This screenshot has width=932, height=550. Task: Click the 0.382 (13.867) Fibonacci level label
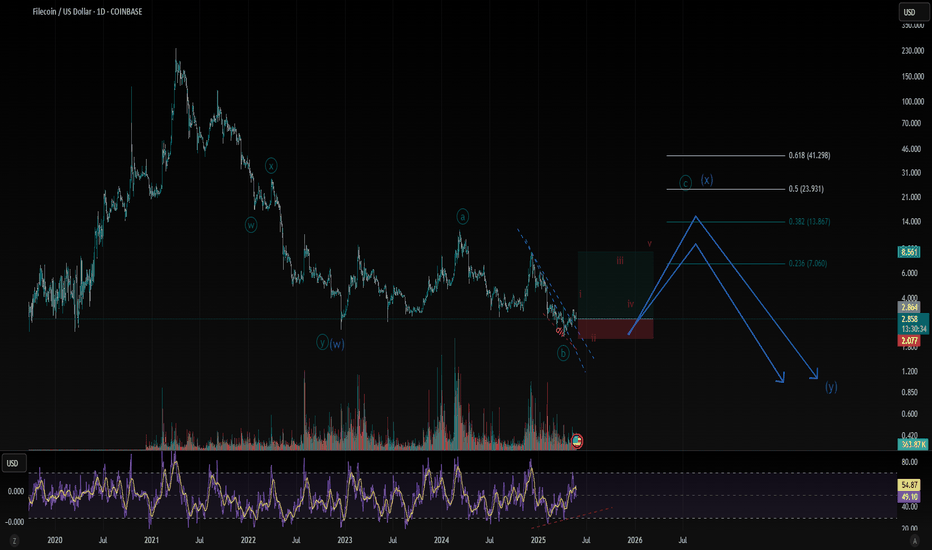click(x=810, y=222)
